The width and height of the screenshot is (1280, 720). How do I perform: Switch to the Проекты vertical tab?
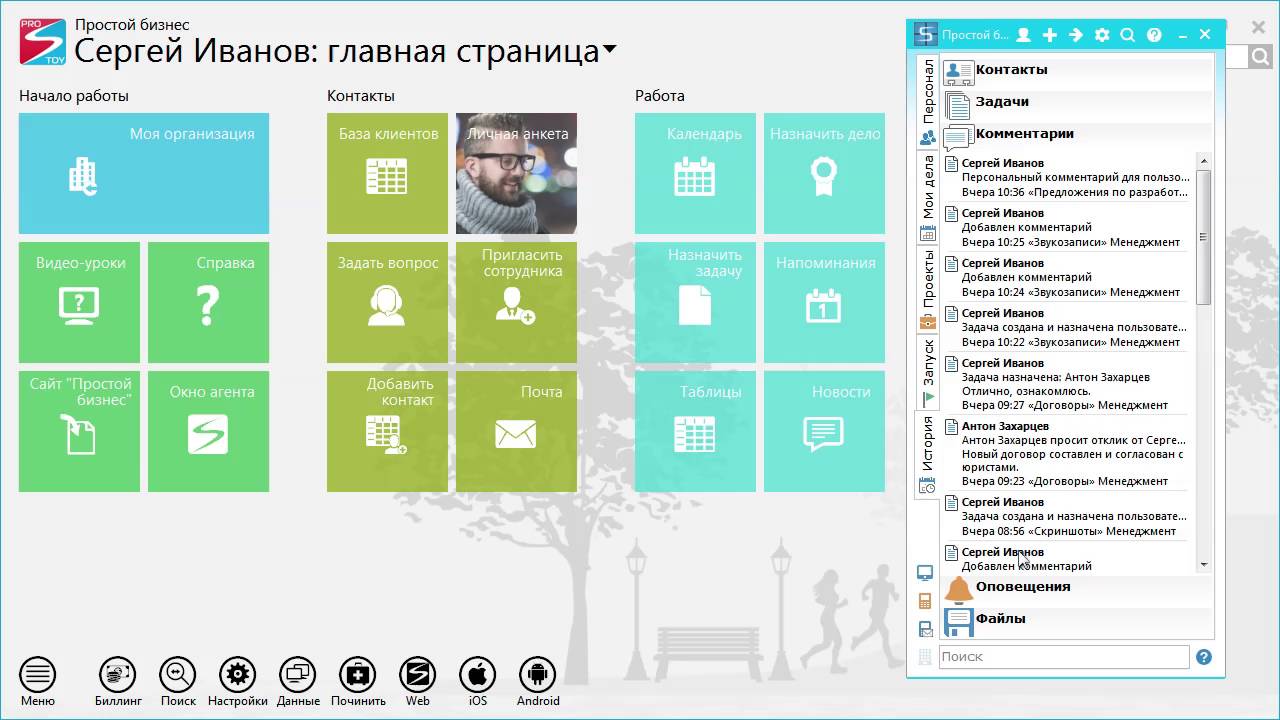click(x=928, y=289)
